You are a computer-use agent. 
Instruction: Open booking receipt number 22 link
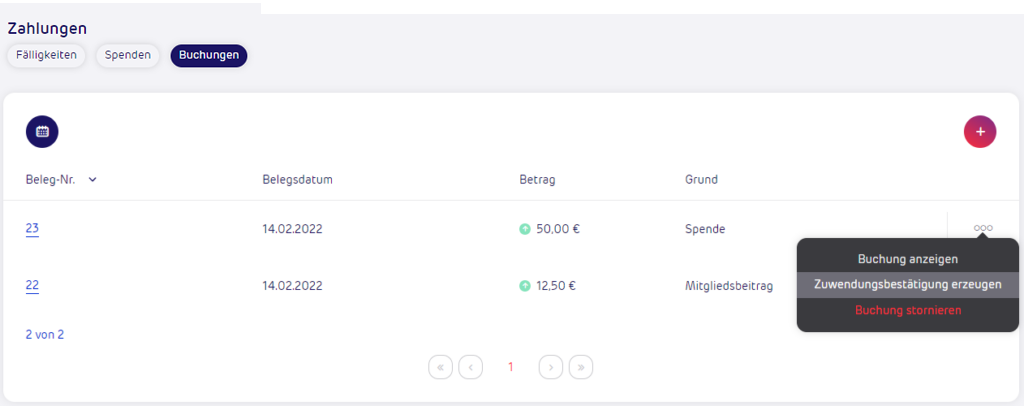32,285
